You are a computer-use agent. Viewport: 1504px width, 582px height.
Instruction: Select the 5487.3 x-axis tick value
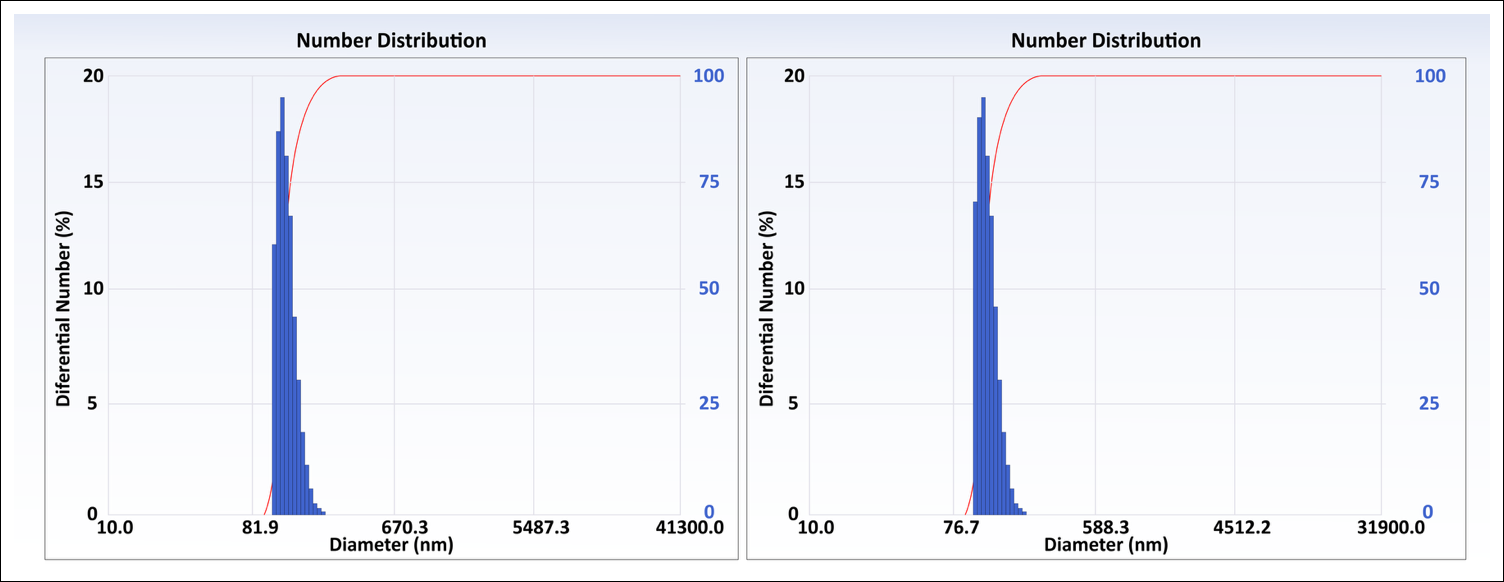(x=540, y=528)
